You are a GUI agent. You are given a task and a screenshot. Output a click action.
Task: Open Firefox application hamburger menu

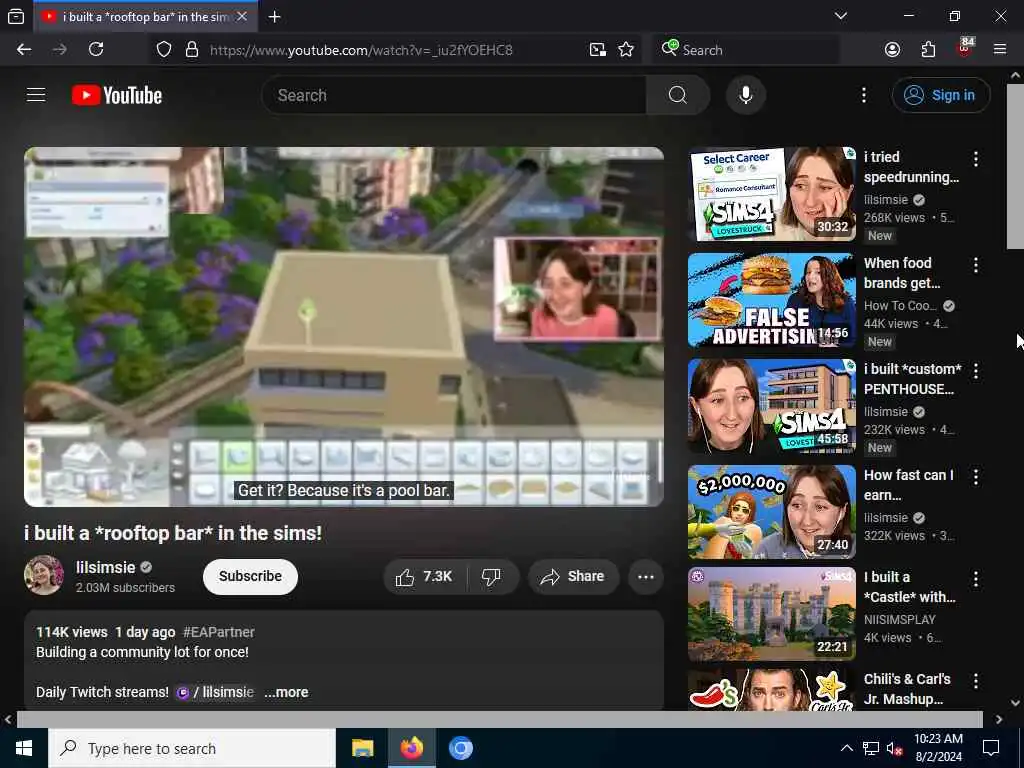[x=1000, y=50]
